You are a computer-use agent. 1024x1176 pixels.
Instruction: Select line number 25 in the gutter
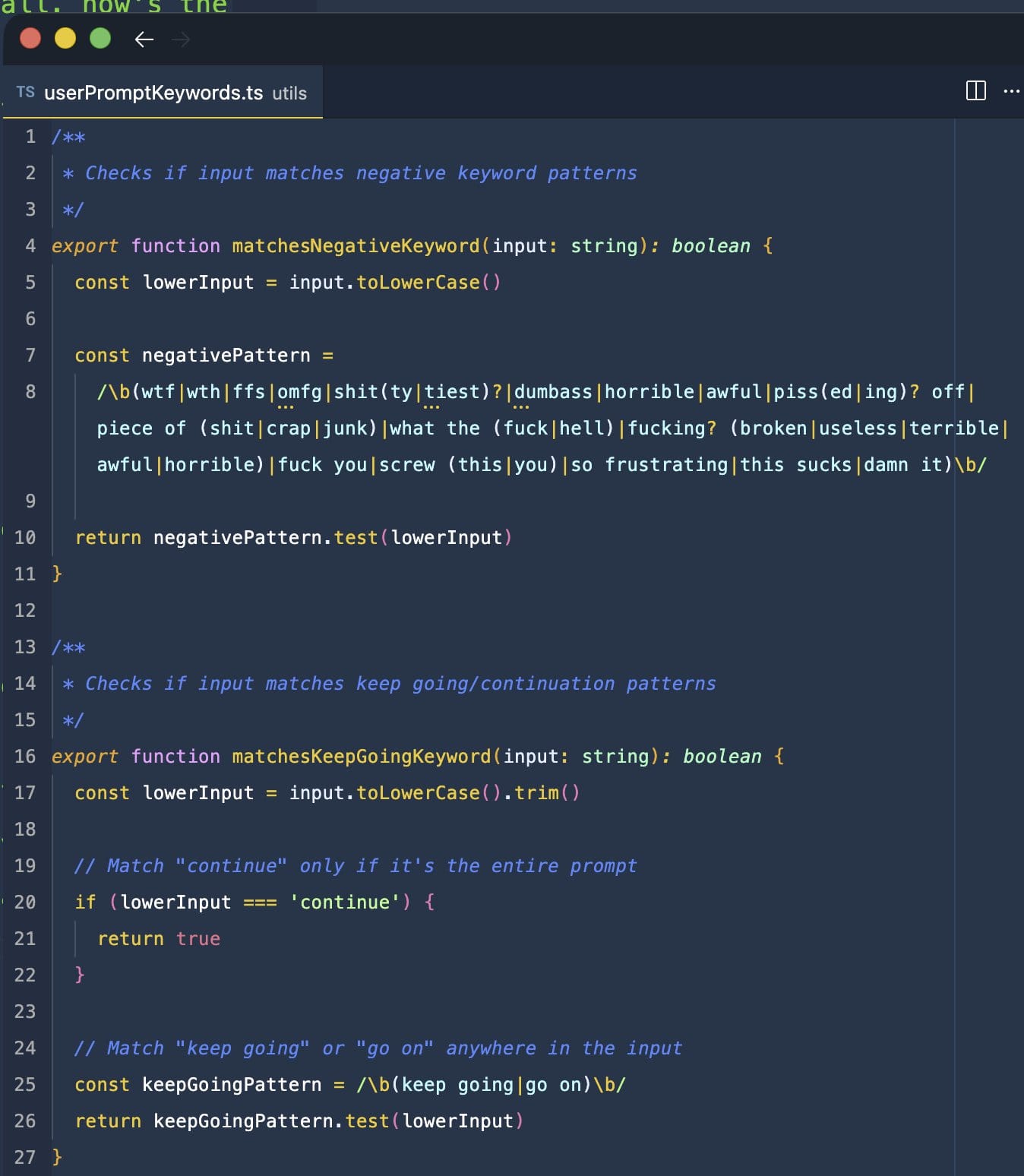[x=25, y=1084]
